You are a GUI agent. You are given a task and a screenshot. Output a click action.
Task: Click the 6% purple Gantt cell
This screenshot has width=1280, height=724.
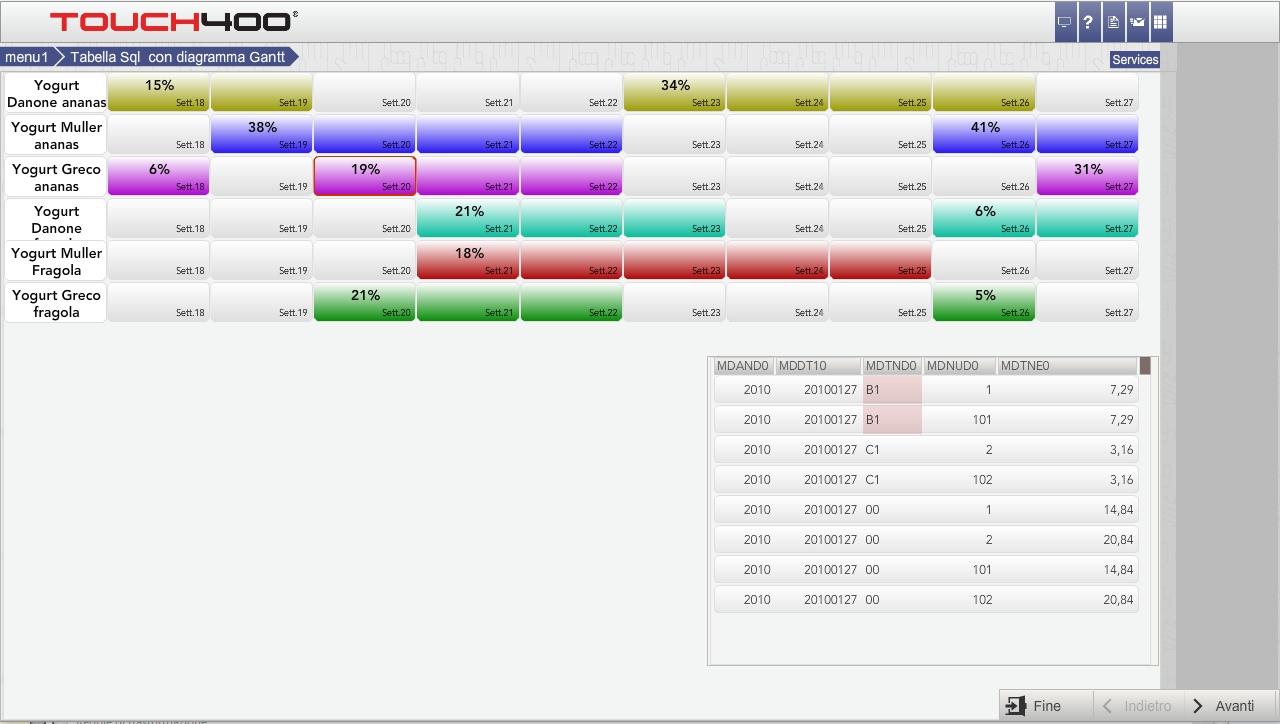click(159, 176)
